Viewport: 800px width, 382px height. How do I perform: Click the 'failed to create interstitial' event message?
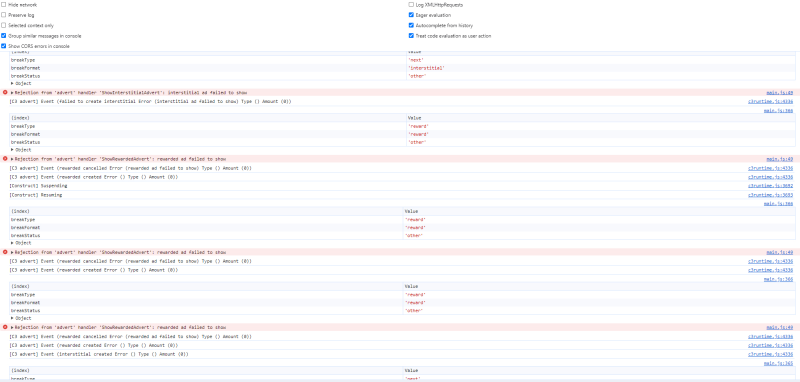click(x=151, y=101)
